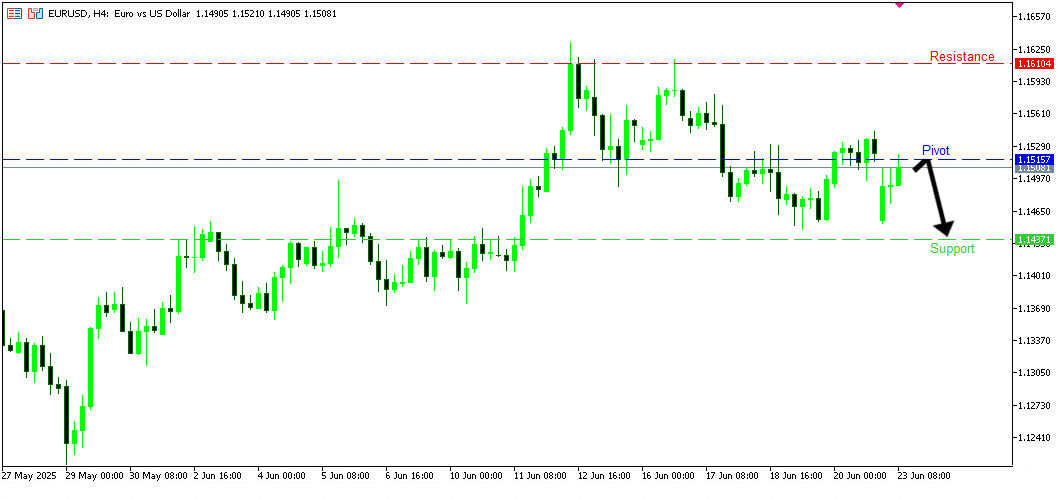Viewport: 1061px width, 499px height.
Task: Click the 11 Jun 08:00 time label
Action: [x=540, y=475]
